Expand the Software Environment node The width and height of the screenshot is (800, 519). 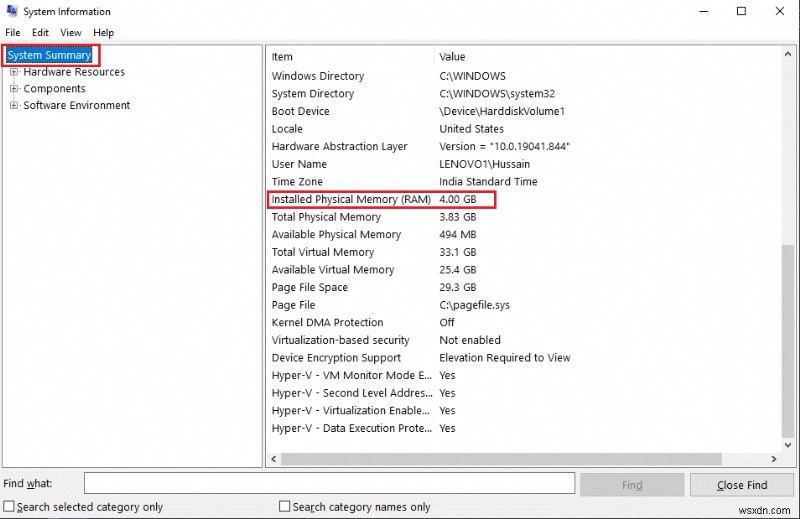[x=14, y=105]
